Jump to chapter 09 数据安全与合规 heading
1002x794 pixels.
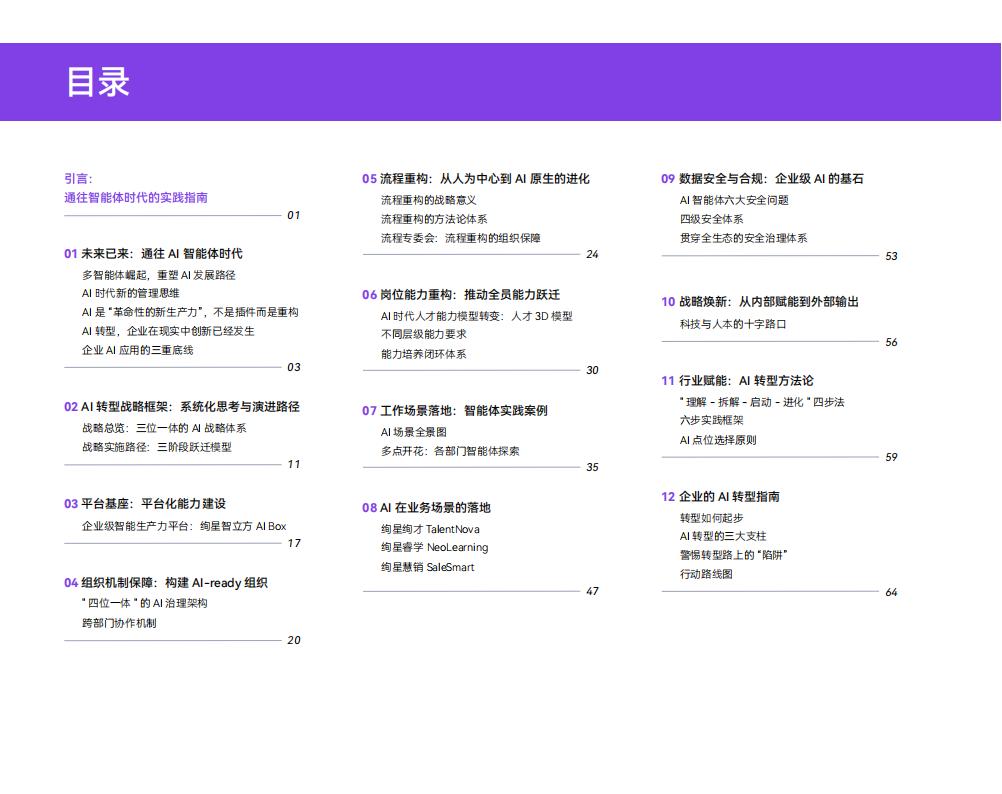click(x=761, y=179)
